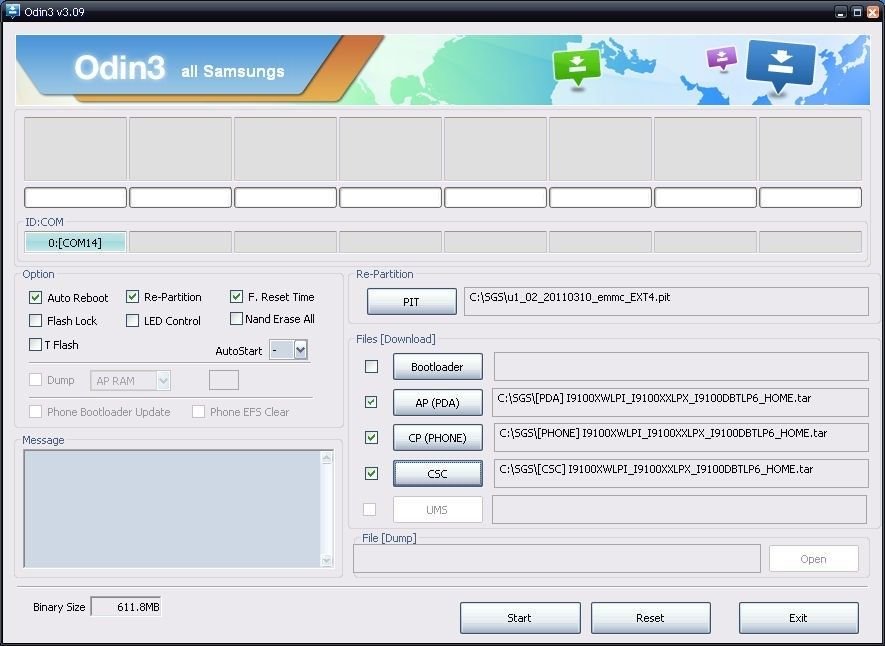The width and height of the screenshot is (885, 646).
Task: Enable the T Flash checkbox
Action: click(36, 344)
